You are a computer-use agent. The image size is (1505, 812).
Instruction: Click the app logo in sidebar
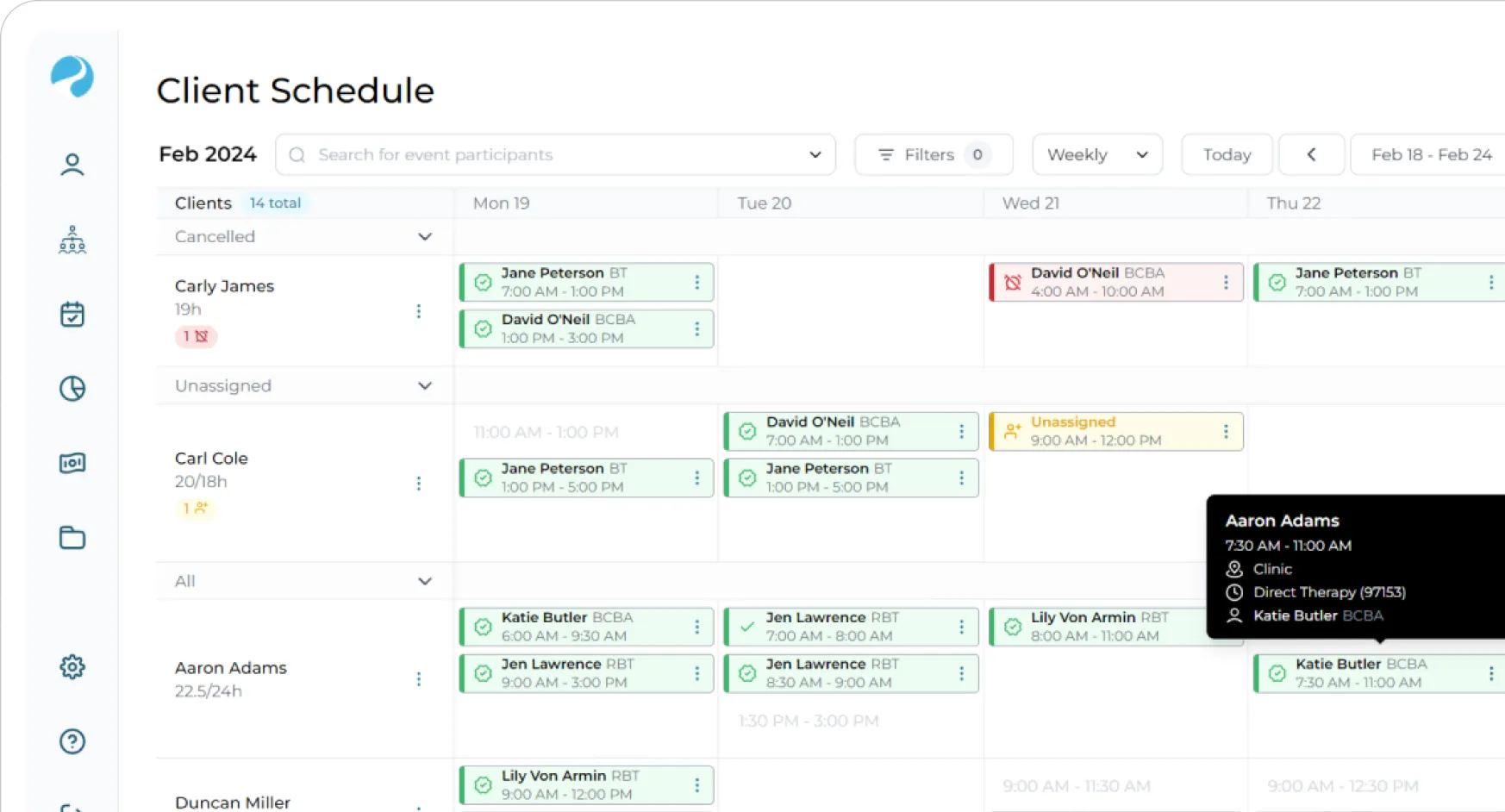point(72,76)
